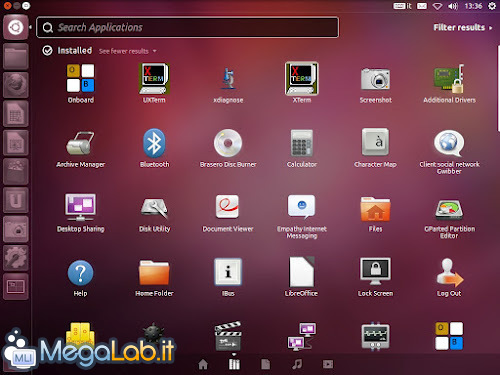The width and height of the screenshot is (500, 375).
Task: Open the session gear menu
Action: pos(492,6)
